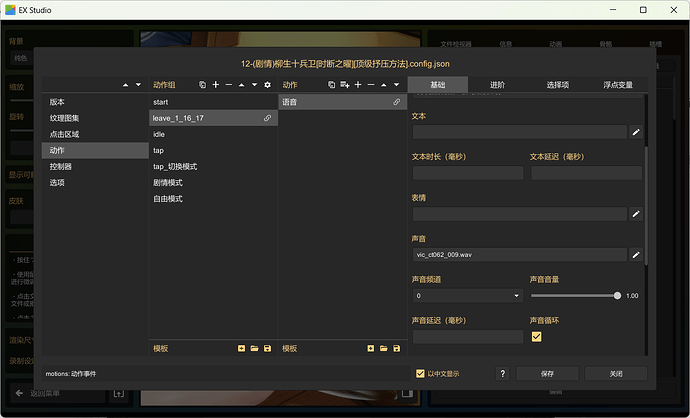Click the 文本延迟（毫秒）input field
This screenshot has width=690, height=418.
coord(586,173)
